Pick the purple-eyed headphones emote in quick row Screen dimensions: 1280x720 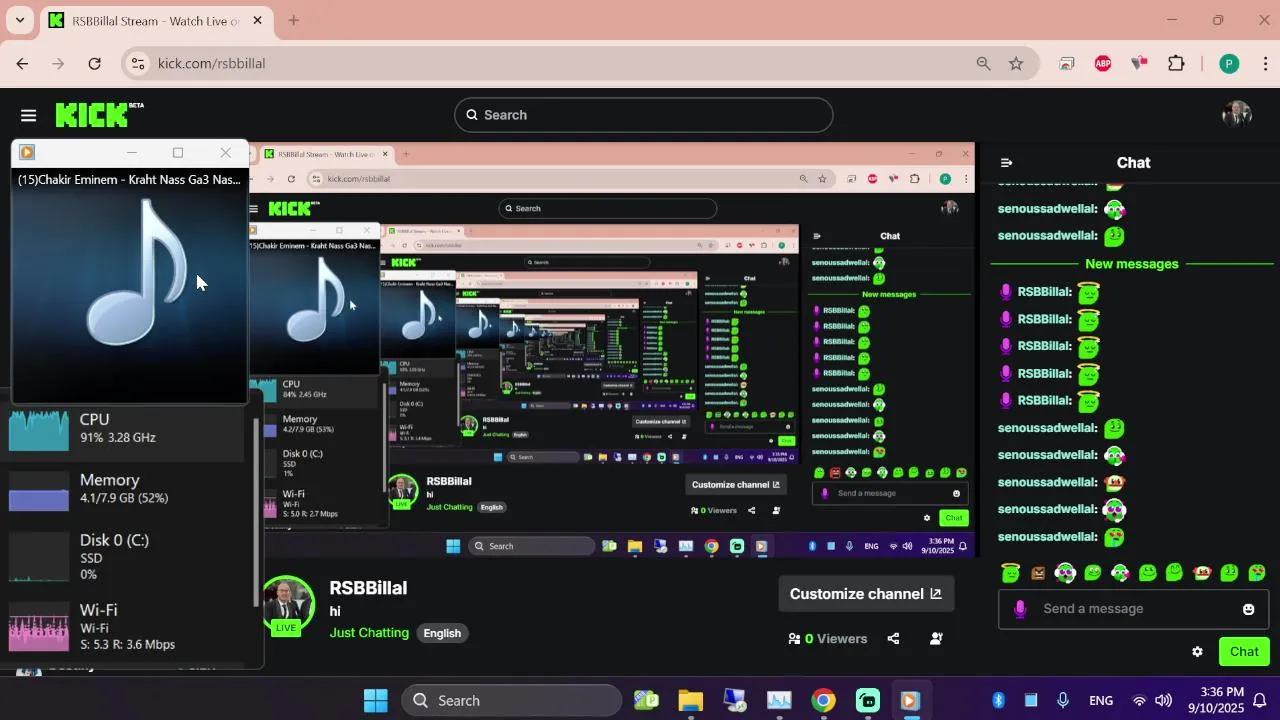click(1065, 573)
